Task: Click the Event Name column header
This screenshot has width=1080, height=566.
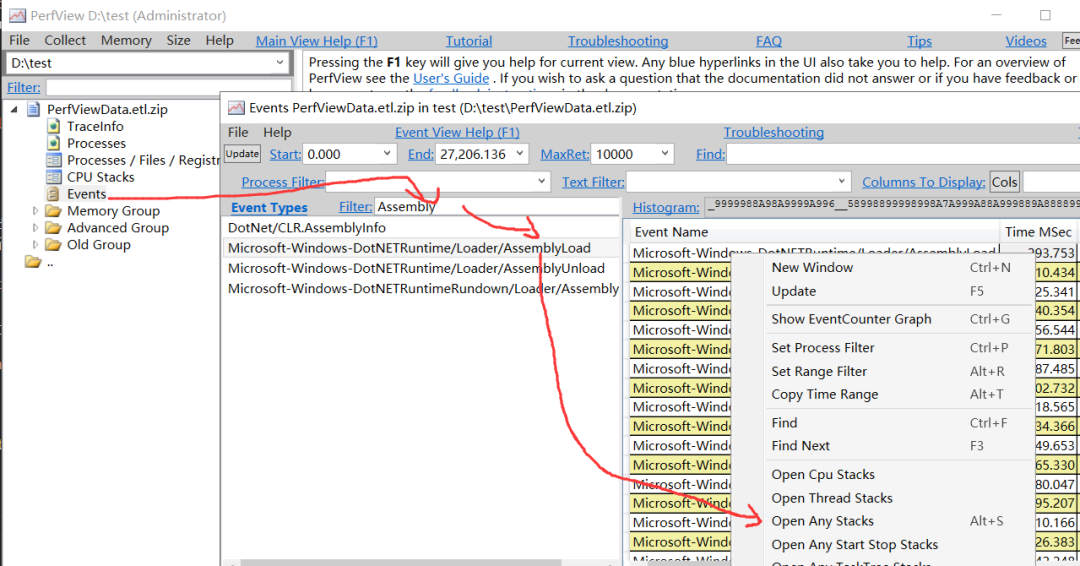Action: point(813,232)
